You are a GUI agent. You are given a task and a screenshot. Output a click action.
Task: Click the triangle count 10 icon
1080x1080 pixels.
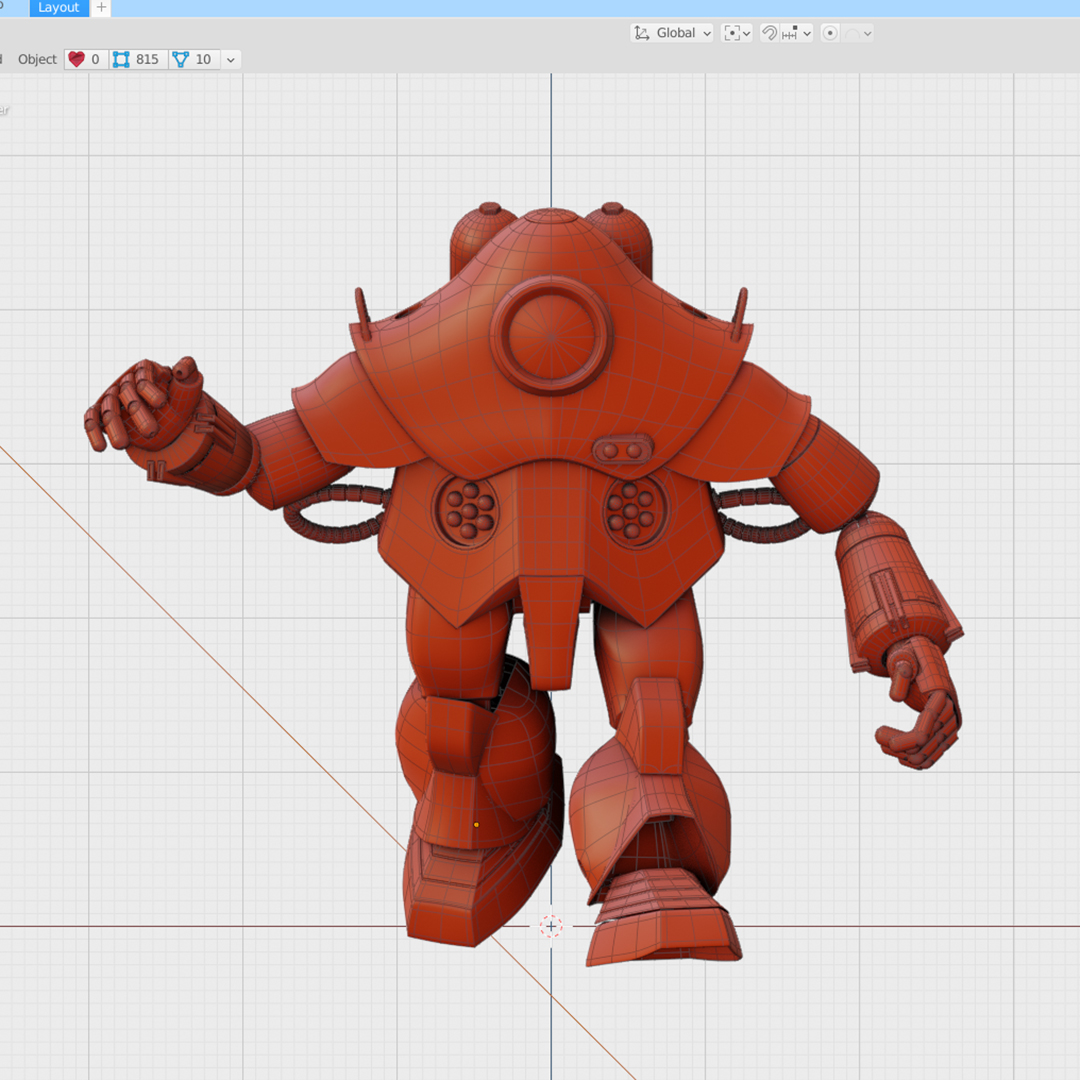coord(181,59)
